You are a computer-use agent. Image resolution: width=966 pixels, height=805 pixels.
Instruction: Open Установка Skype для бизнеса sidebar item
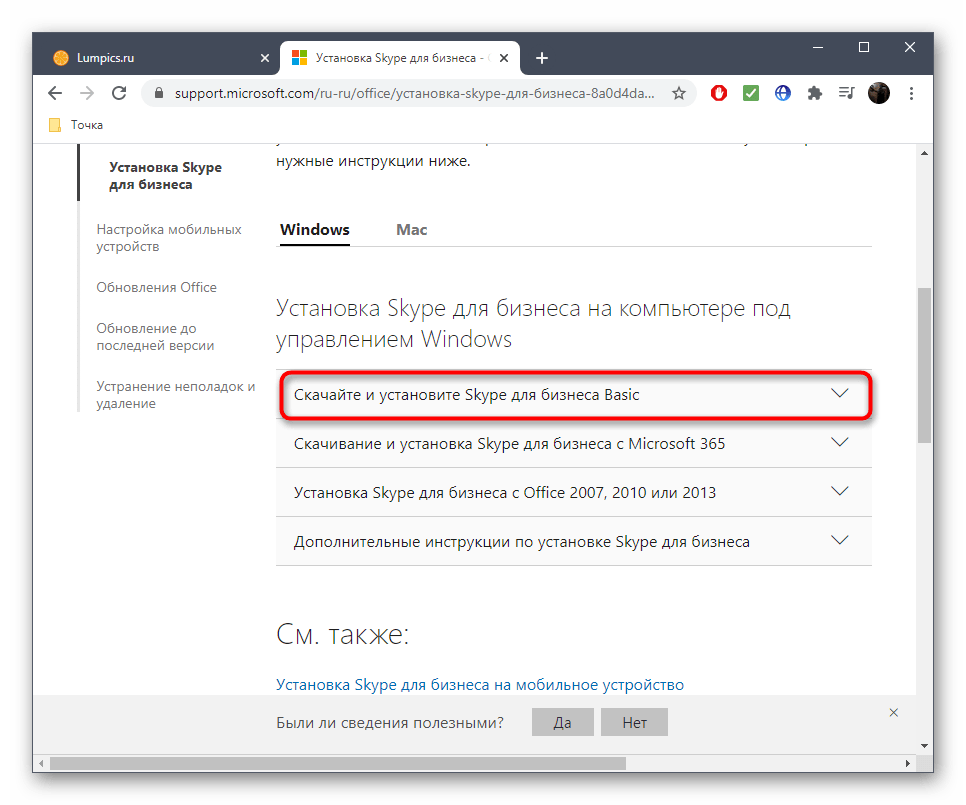click(165, 176)
